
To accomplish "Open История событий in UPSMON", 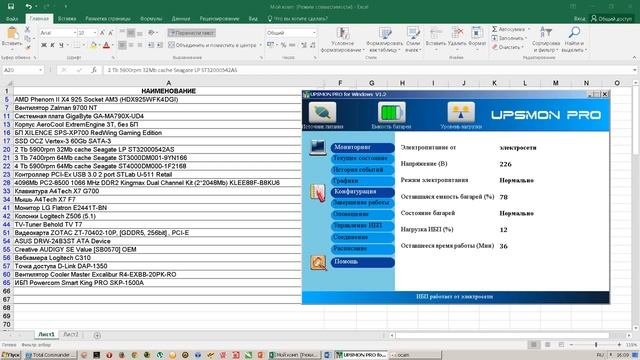I will pyautogui.click(x=362, y=170).
